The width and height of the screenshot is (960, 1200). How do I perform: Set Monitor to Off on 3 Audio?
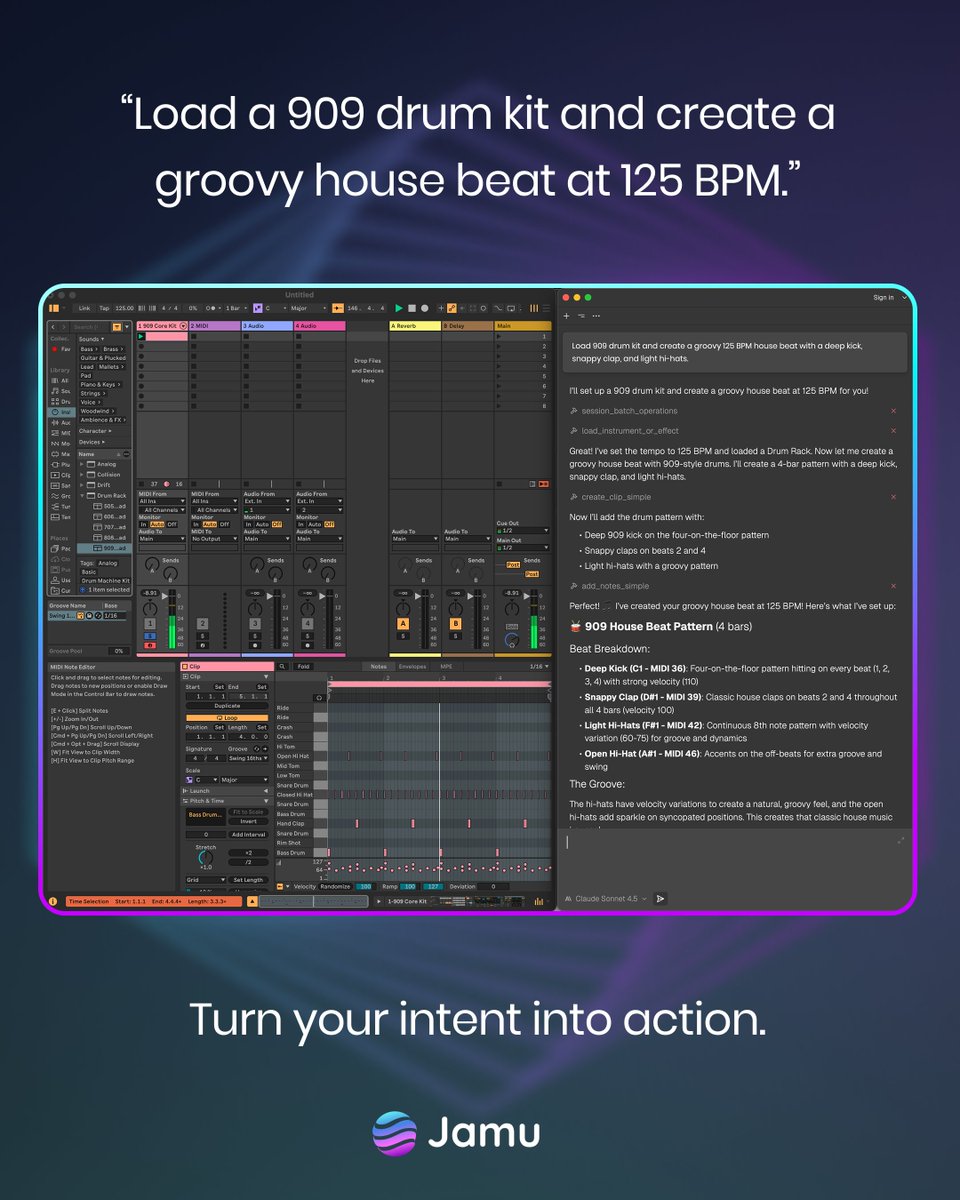tap(277, 524)
